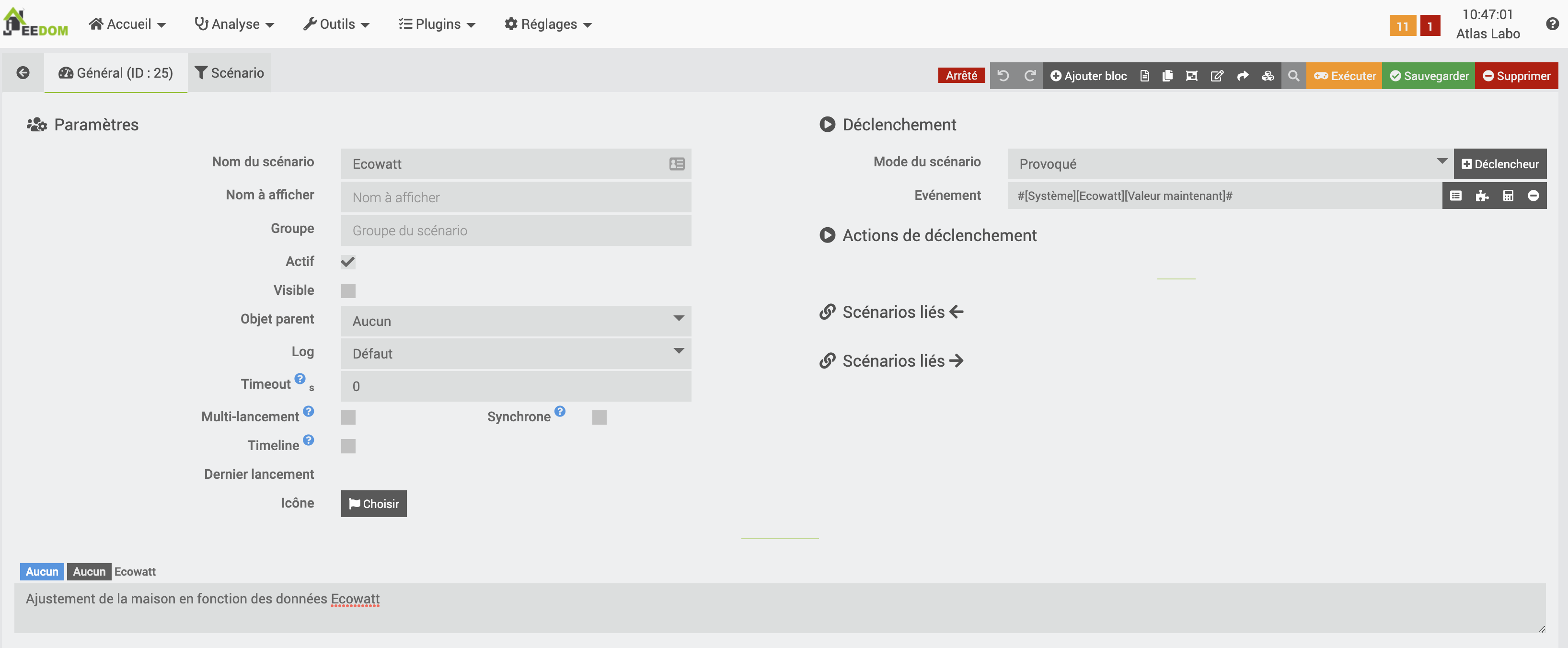This screenshot has height=648, width=1568.
Task: Click the Evénement trigger field
Action: [x=1225, y=196]
